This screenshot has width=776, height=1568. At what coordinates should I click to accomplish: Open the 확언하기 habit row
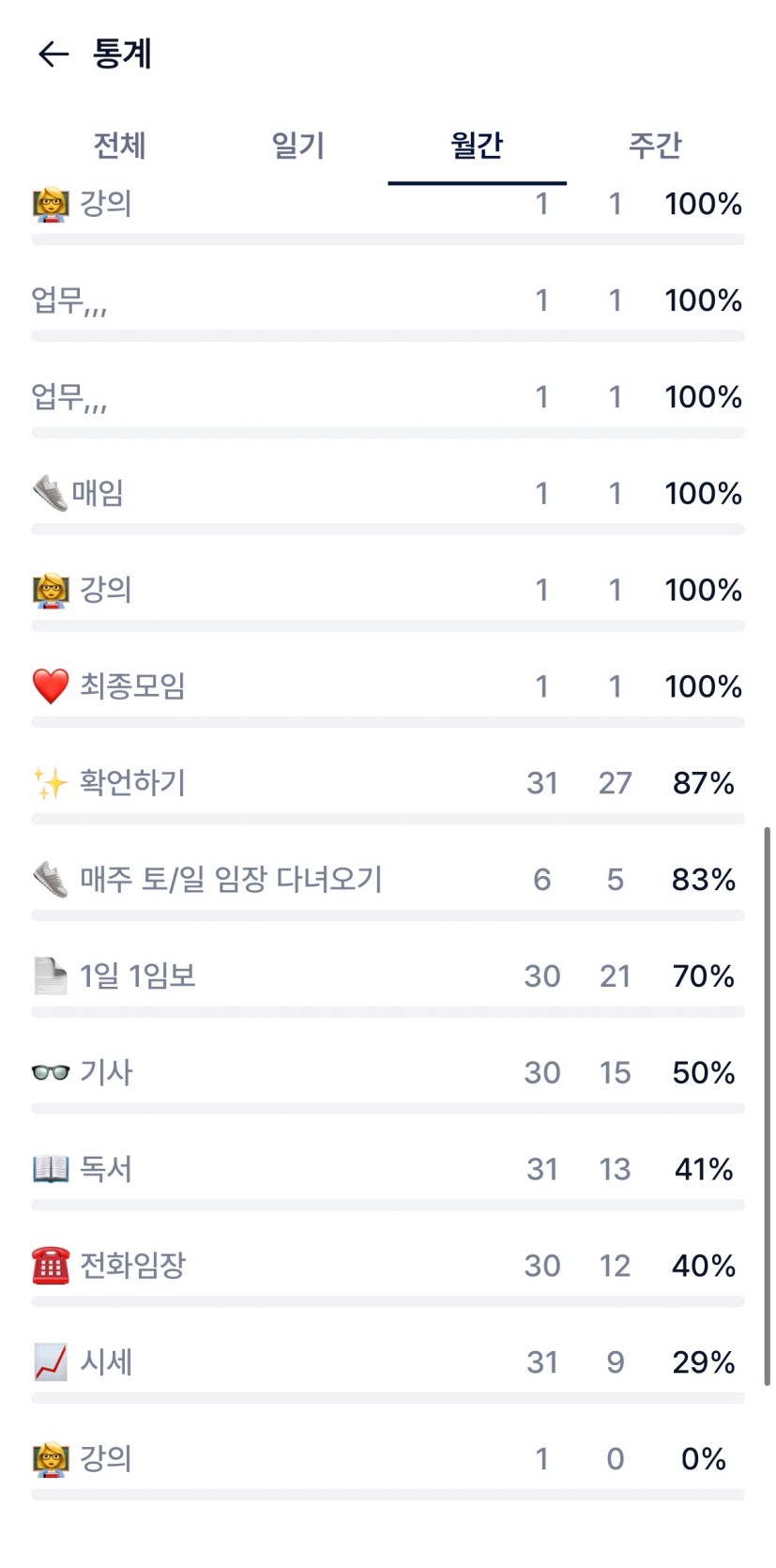[x=132, y=783]
